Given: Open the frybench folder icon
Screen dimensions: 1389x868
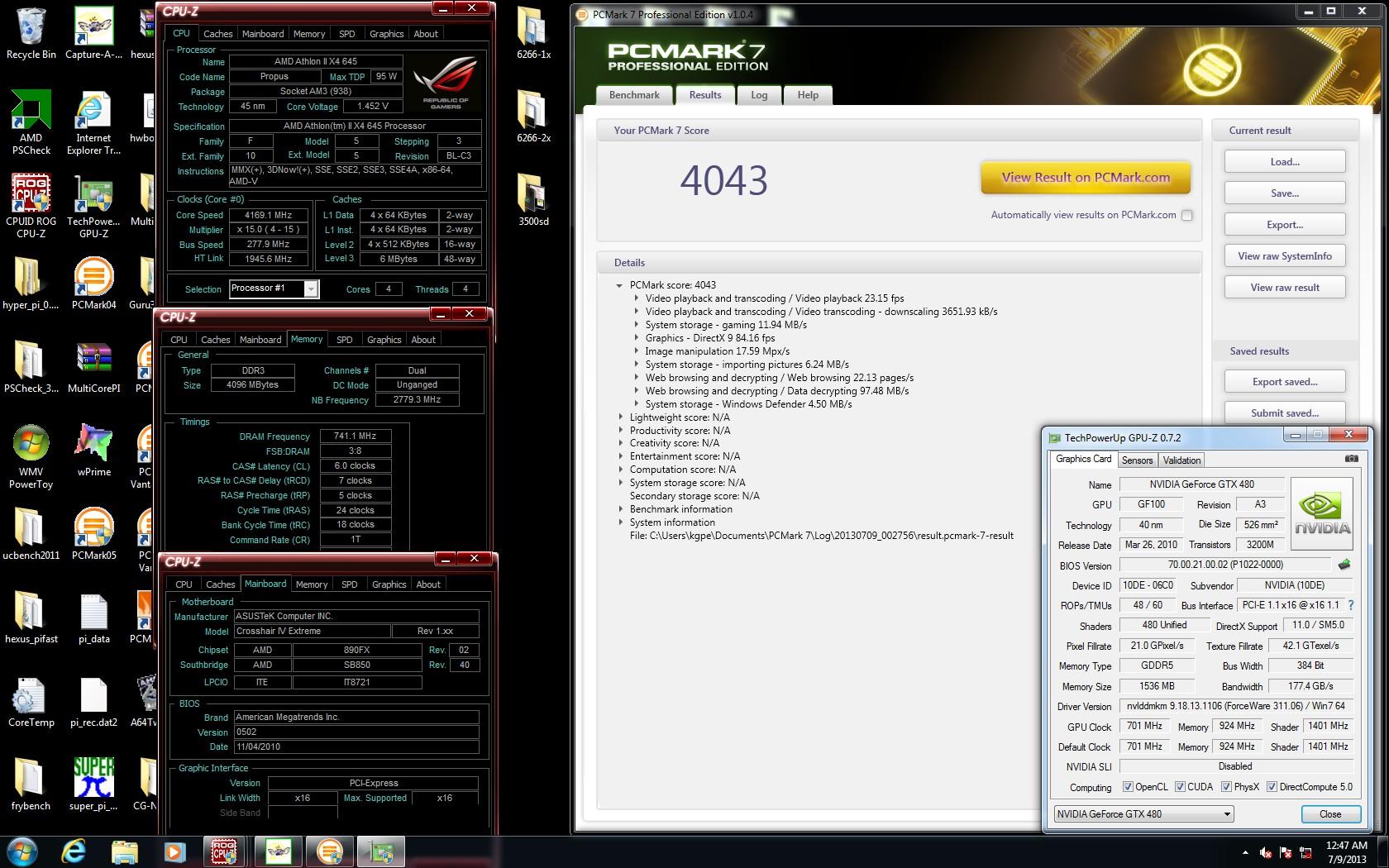Looking at the screenshot, I should (31, 784).
